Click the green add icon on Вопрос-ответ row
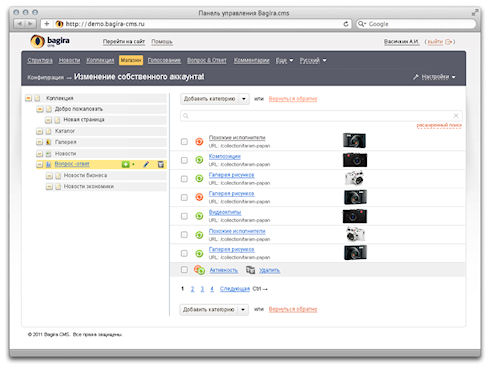The image size is (490, 370). (125, 164)
